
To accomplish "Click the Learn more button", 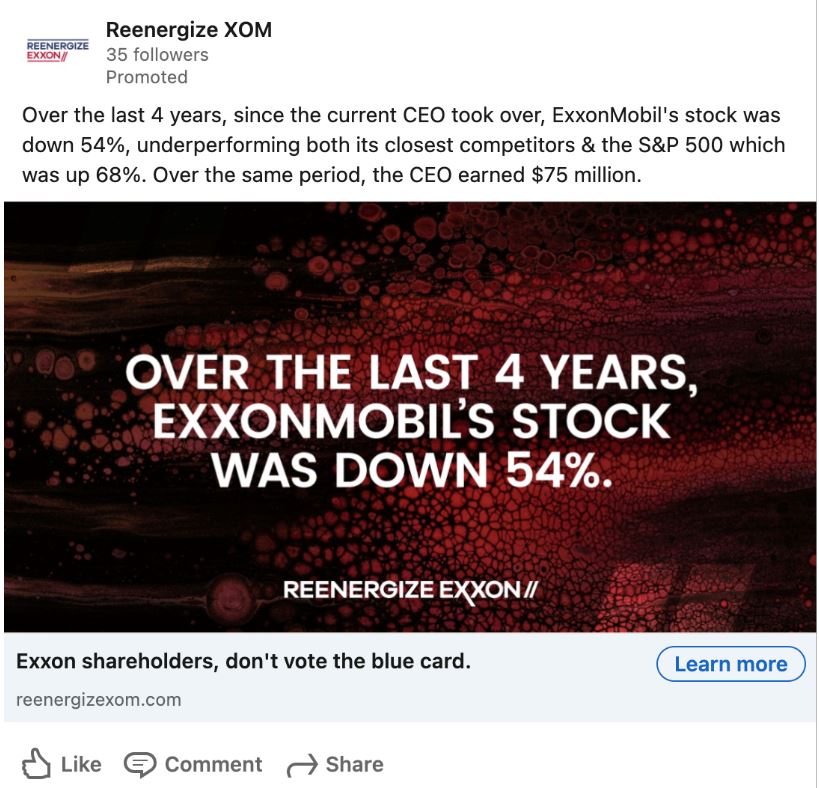I will tap(730, 663).
